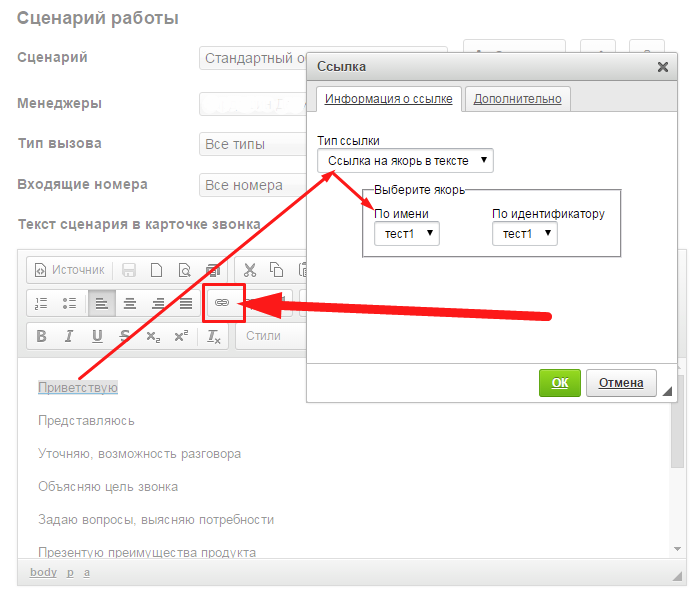Screen dimensions: 697x598
Task: Click the Менеджеры selection field
Action: 253,104
